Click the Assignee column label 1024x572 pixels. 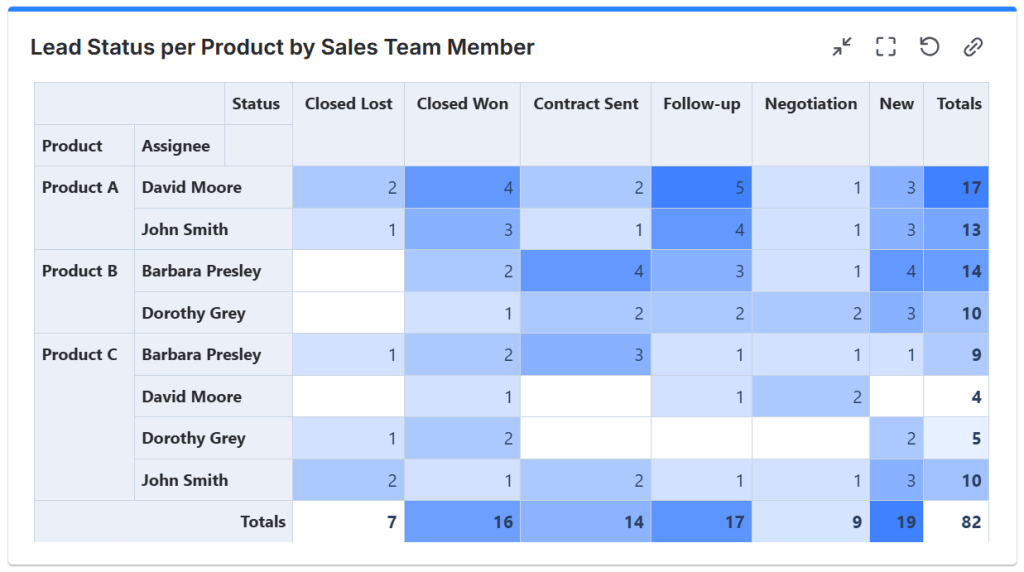176,146
